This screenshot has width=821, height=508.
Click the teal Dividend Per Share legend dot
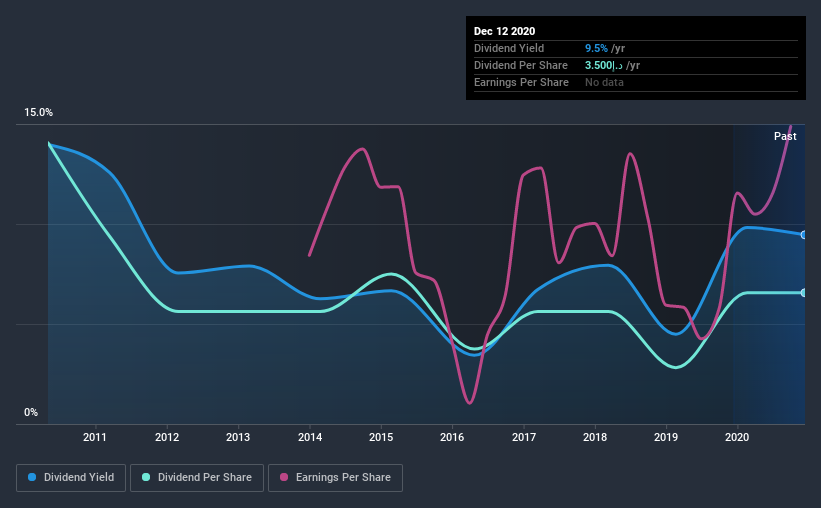[x=146, y=477]
